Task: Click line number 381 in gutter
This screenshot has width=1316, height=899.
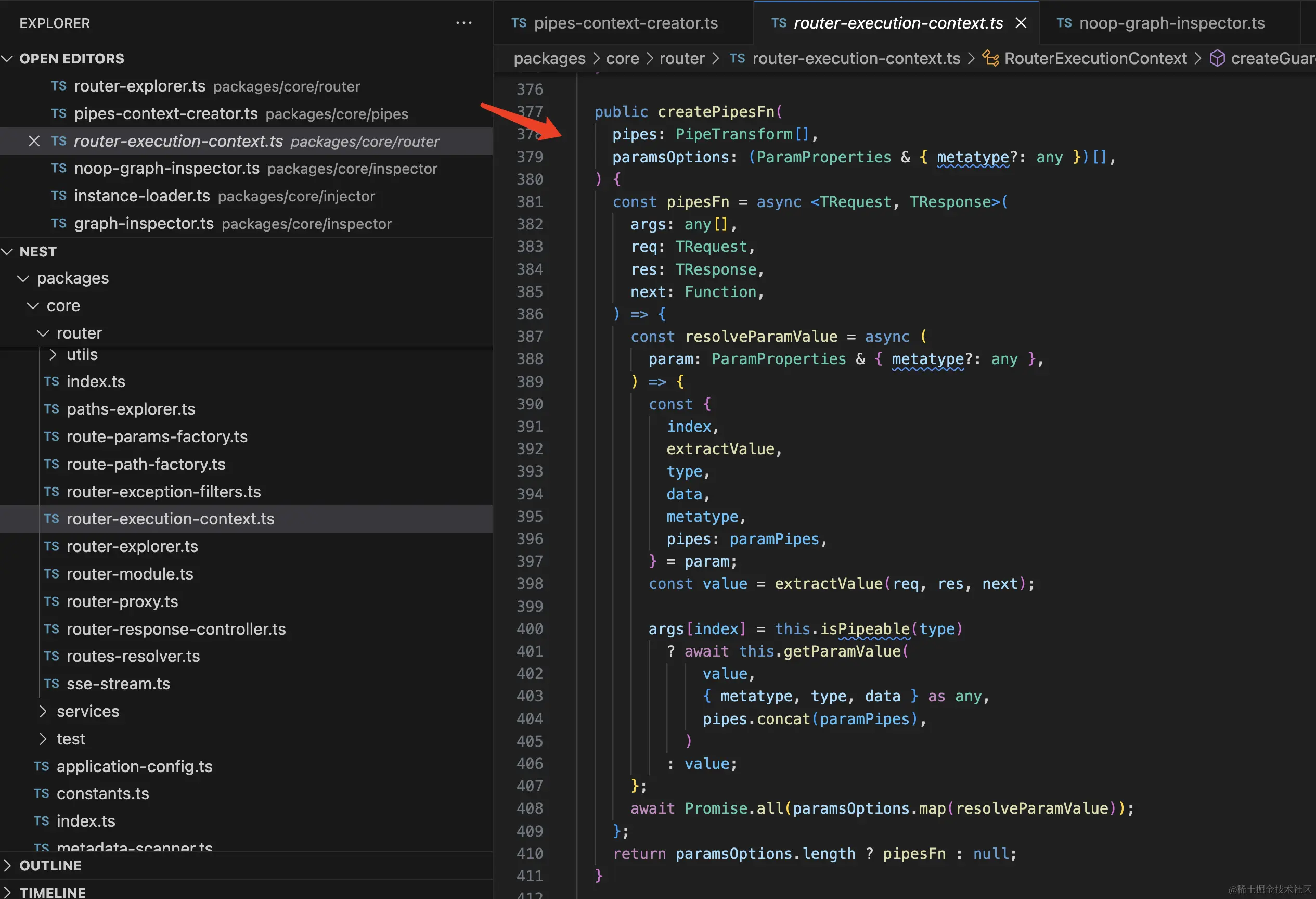Action: point(530,202)
